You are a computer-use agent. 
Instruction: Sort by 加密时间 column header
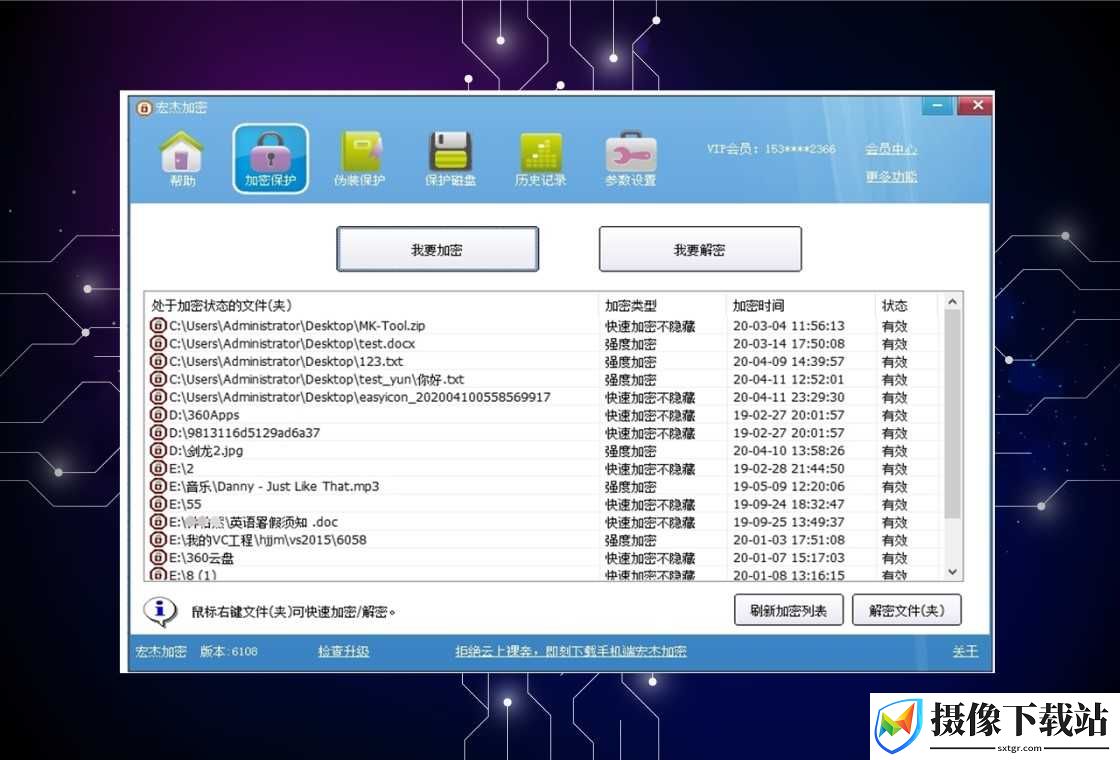click(x=800, y=306)
